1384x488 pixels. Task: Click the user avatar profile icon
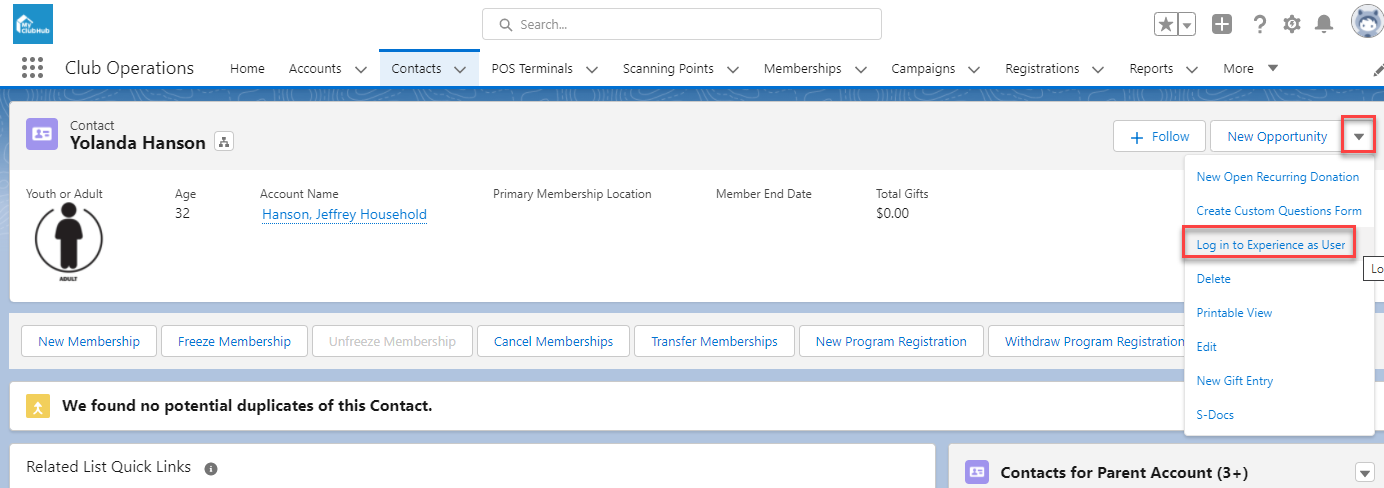tap(1366, 22)
